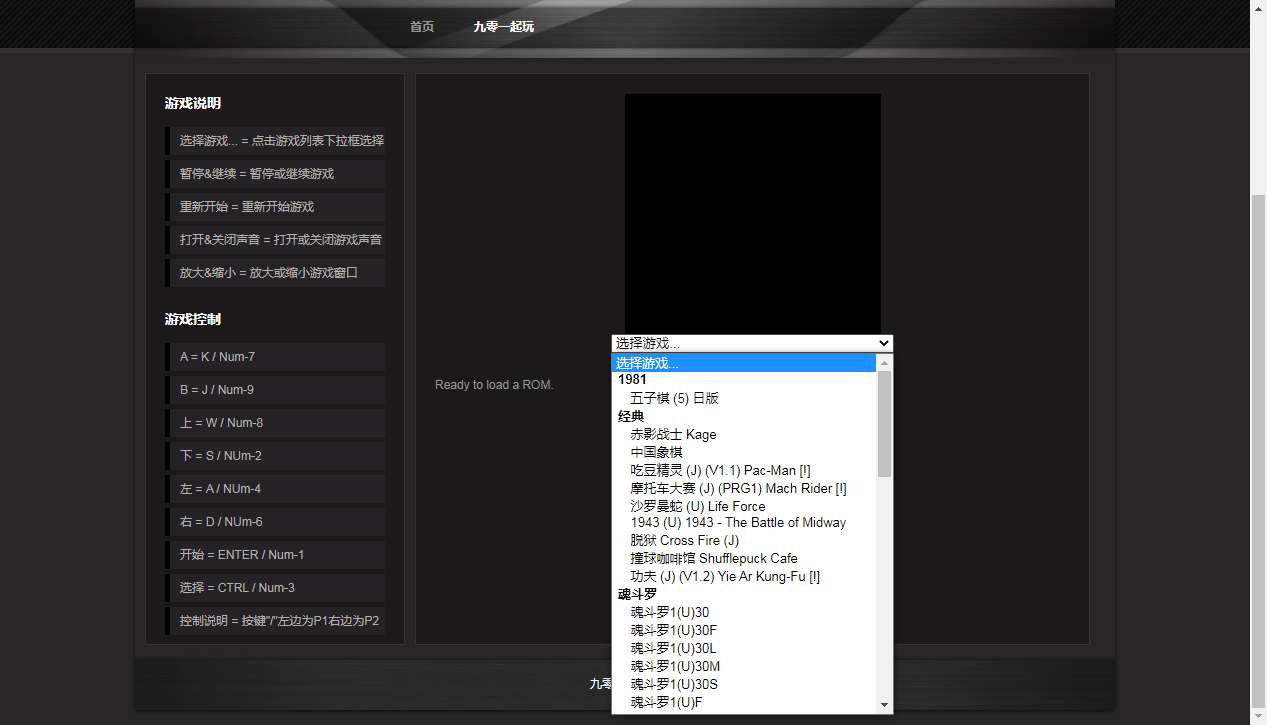Screen dimensions: 1267x725
Task: Click the 重新开始 instruction row
Action: [x=275, y=207]
